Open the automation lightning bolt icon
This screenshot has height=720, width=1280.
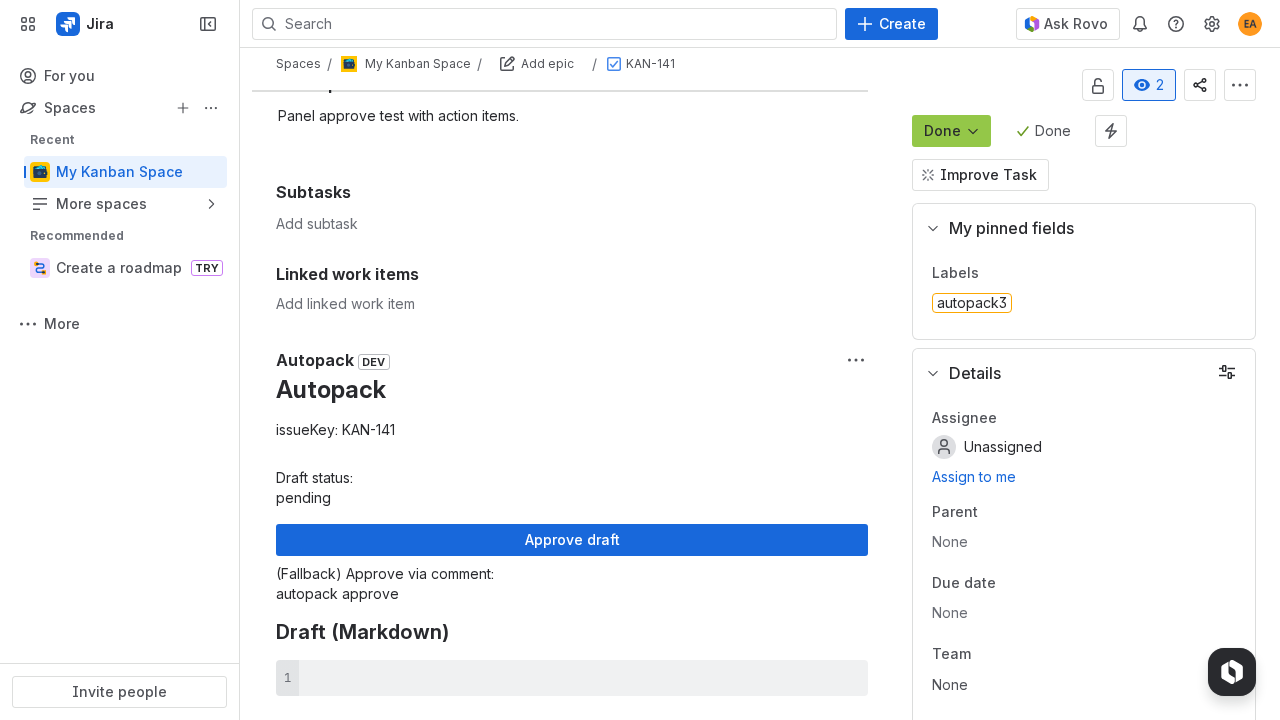(x=1110, y=130)
